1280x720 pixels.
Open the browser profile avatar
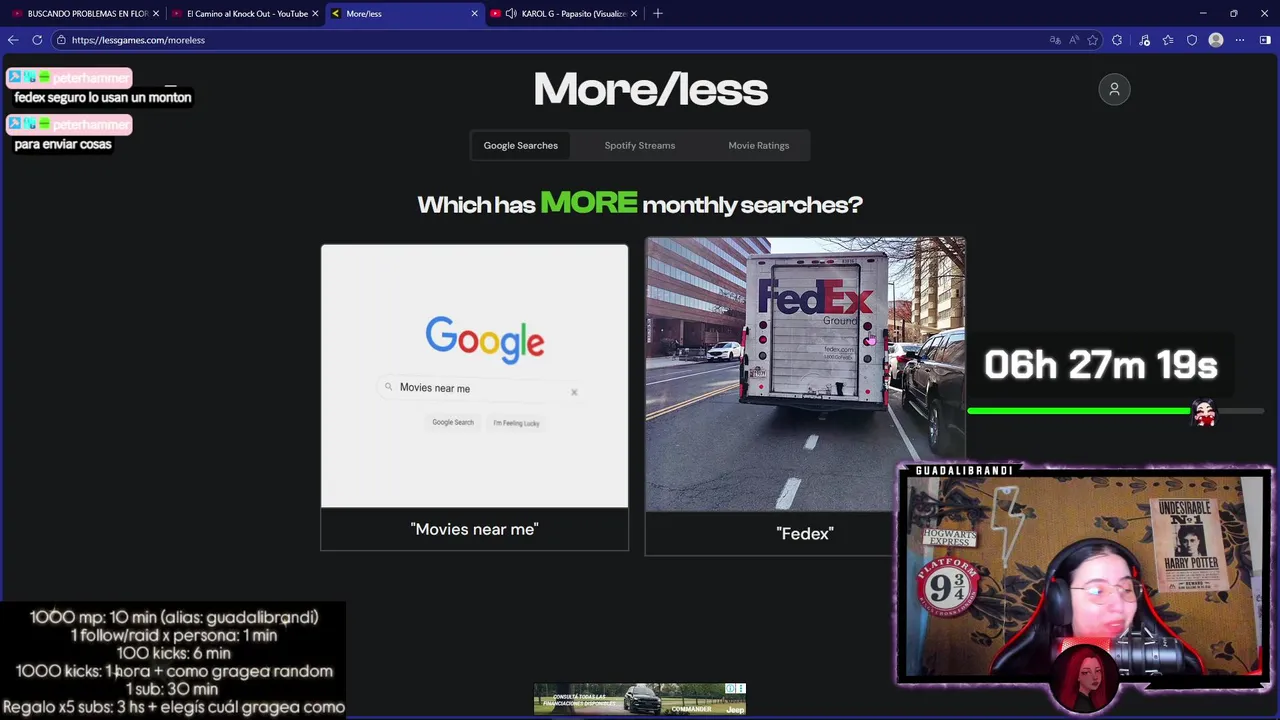click(1216, 40)
